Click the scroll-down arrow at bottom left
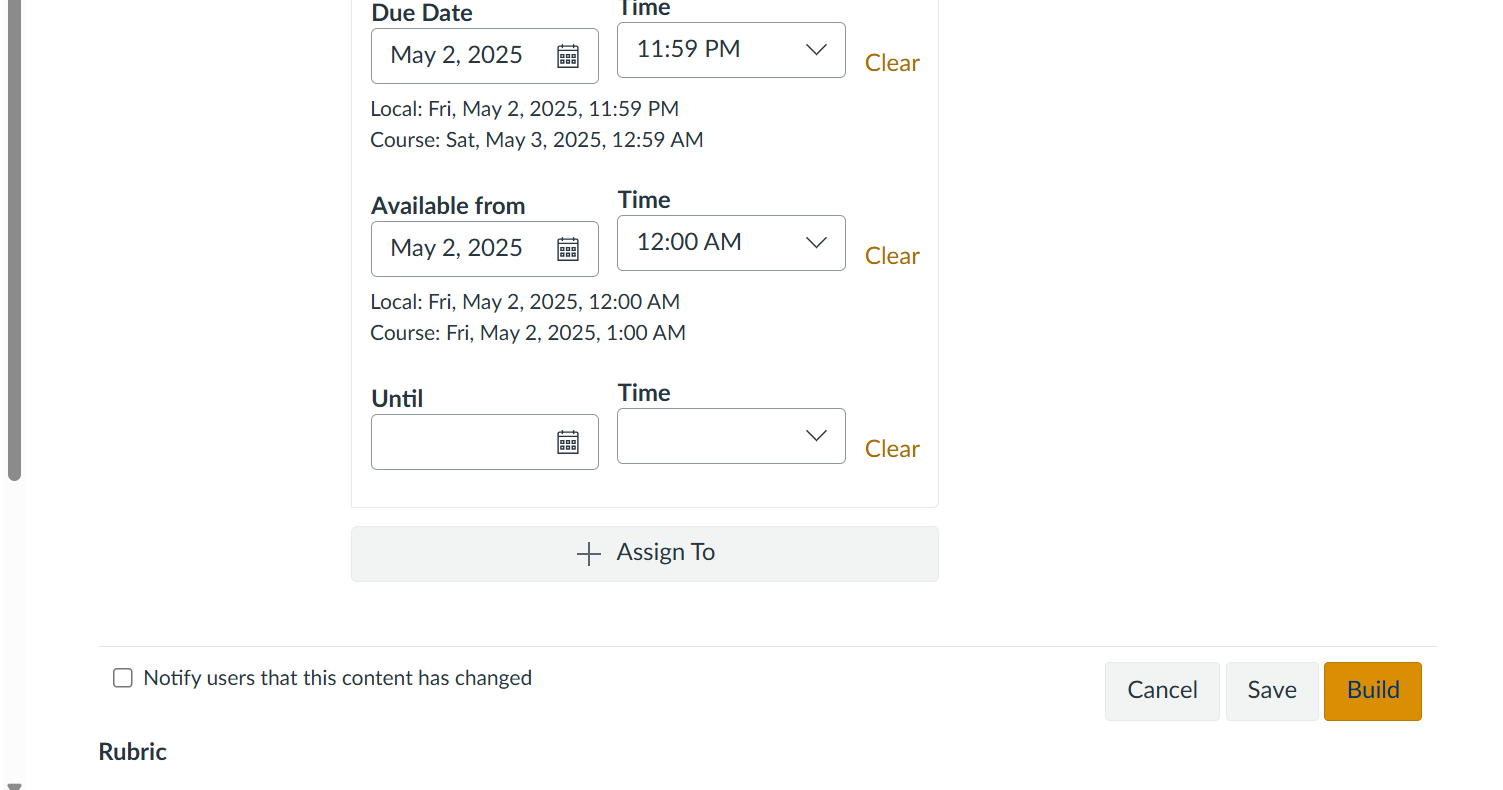1503x790 pixels. coord(14,785)
